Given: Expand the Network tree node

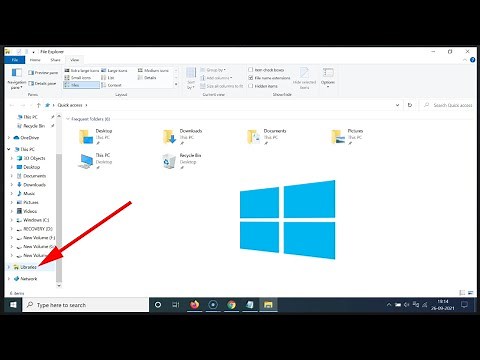Looking at the screenshot, I should tap(9, 279).
